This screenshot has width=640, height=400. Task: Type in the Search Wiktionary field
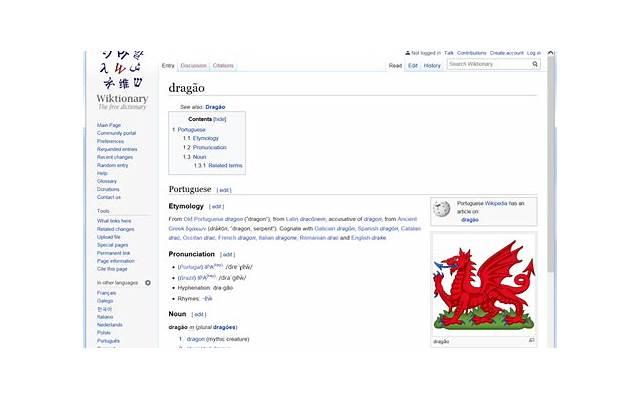487,64
